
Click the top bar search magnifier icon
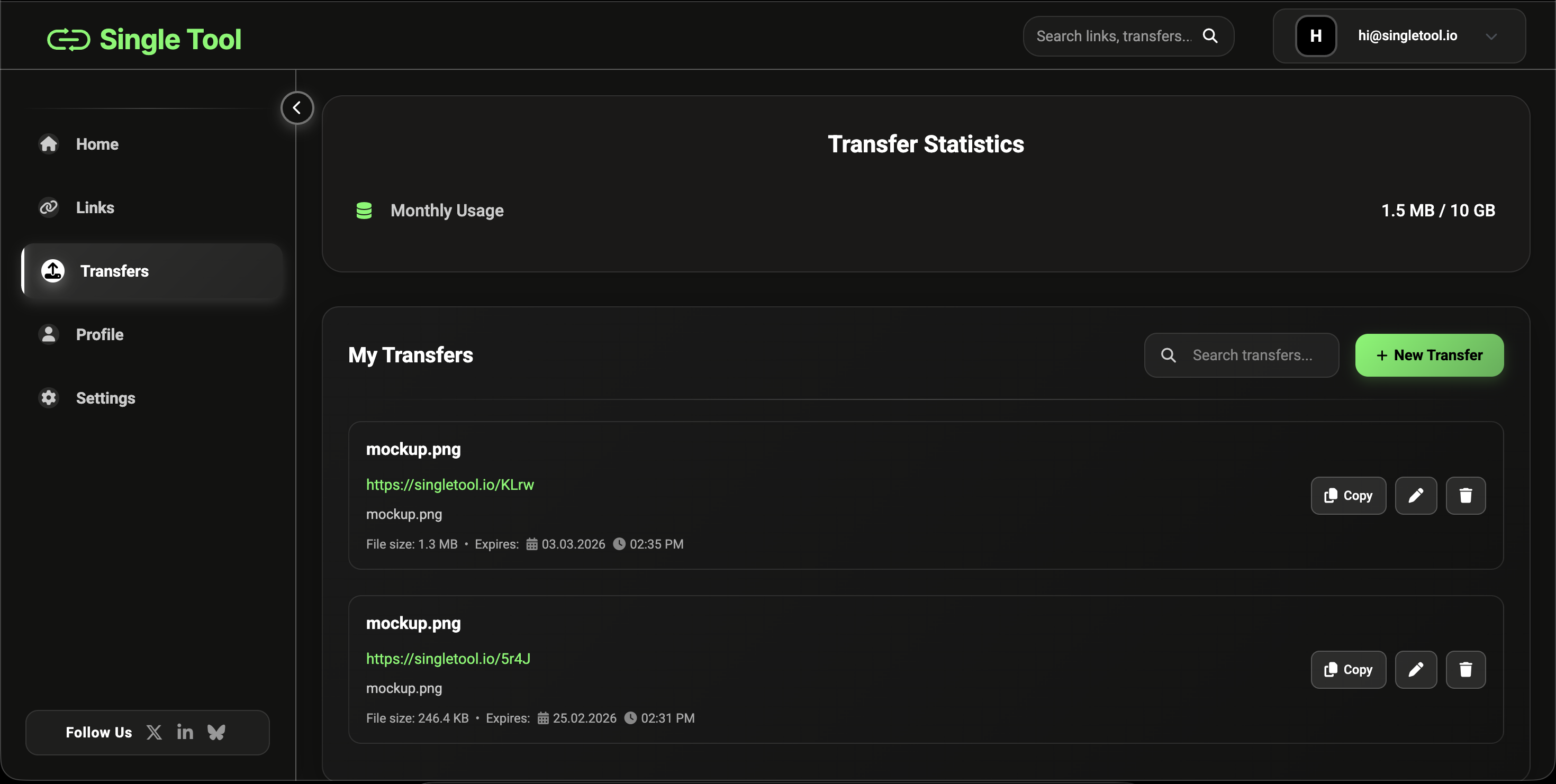(x=1210, y=36)
